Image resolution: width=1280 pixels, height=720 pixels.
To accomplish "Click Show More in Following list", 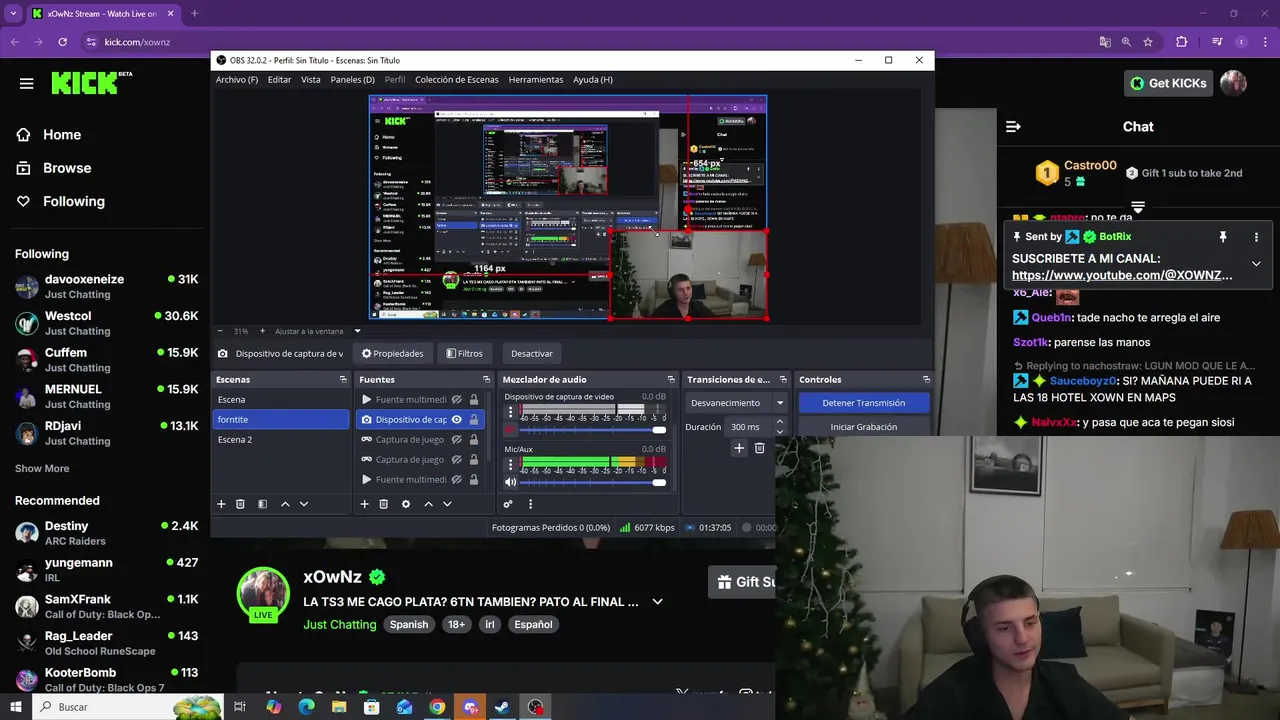I will click(x=42, y=468).
